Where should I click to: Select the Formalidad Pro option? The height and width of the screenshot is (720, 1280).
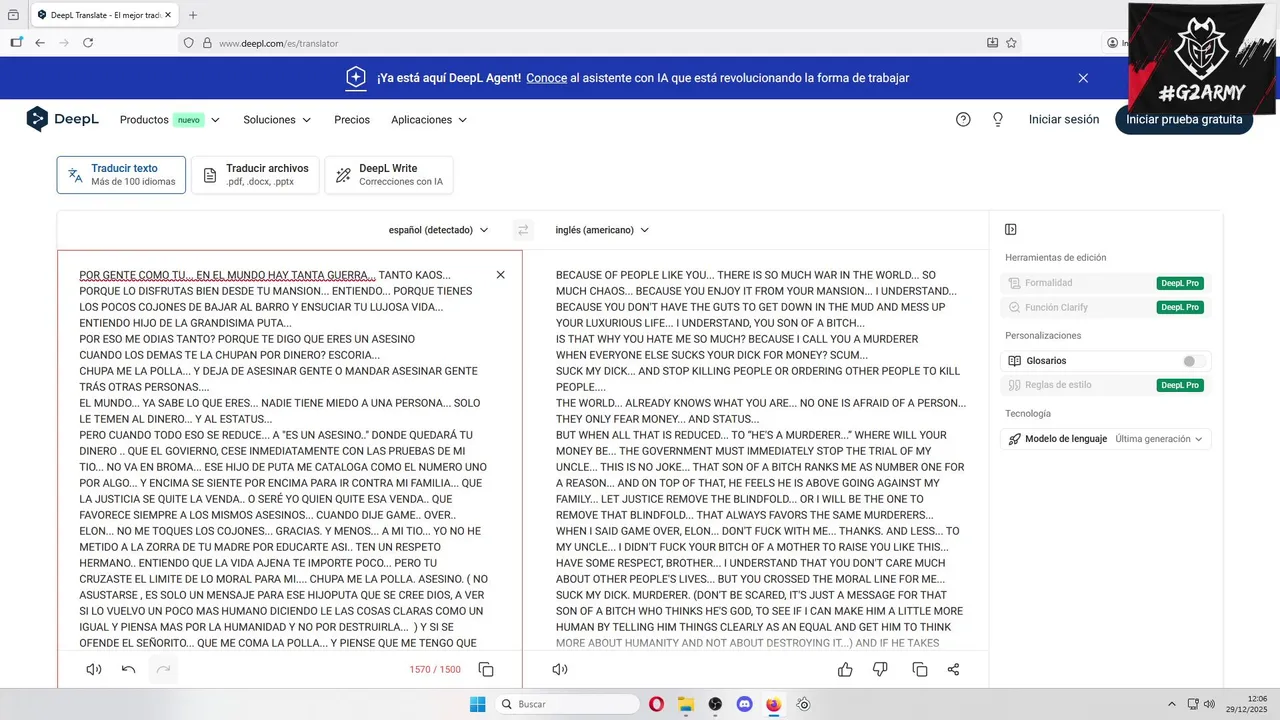tap(1106, 283)
